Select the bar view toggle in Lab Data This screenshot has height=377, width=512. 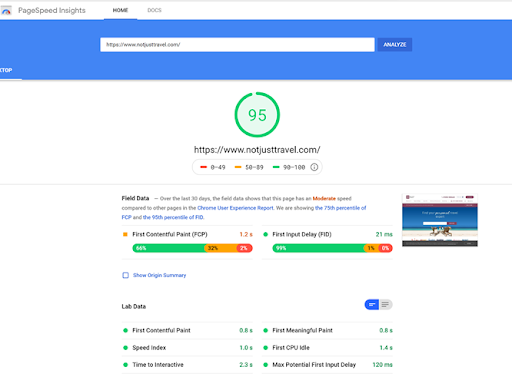pyautogui.click(x=372, y=304)
